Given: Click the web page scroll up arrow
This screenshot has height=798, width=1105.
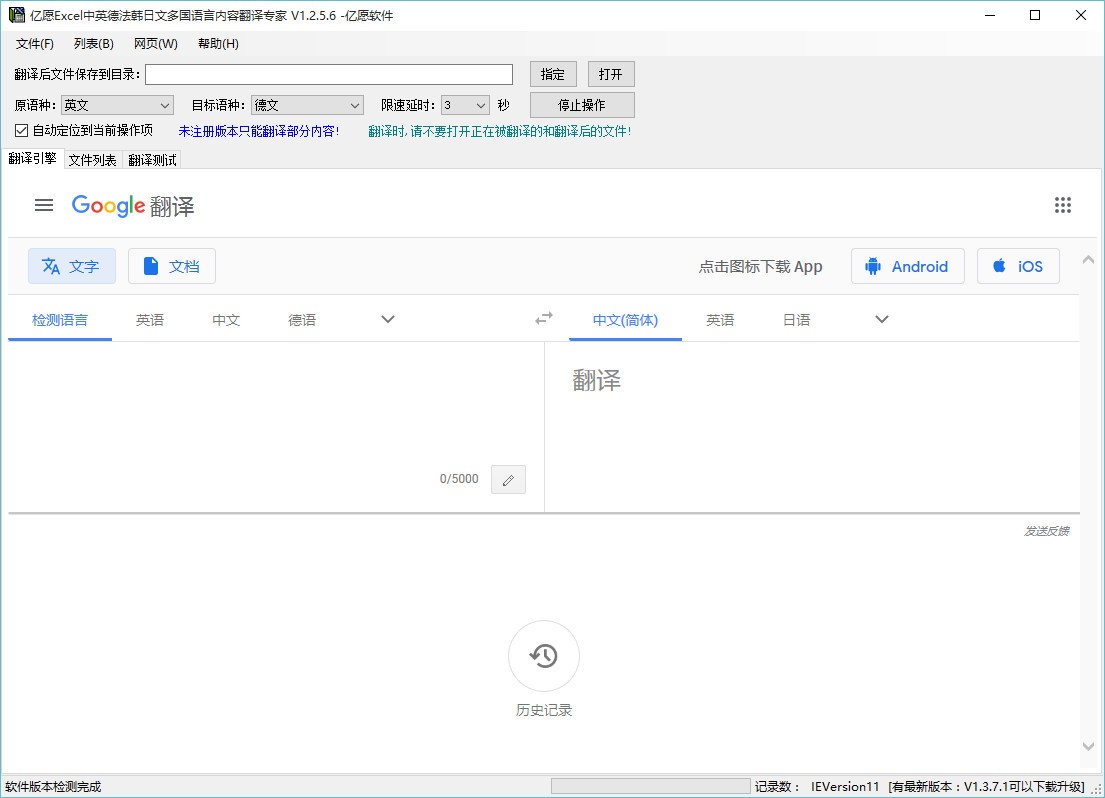Looking at the screenshot, I should pos(1088,260).
